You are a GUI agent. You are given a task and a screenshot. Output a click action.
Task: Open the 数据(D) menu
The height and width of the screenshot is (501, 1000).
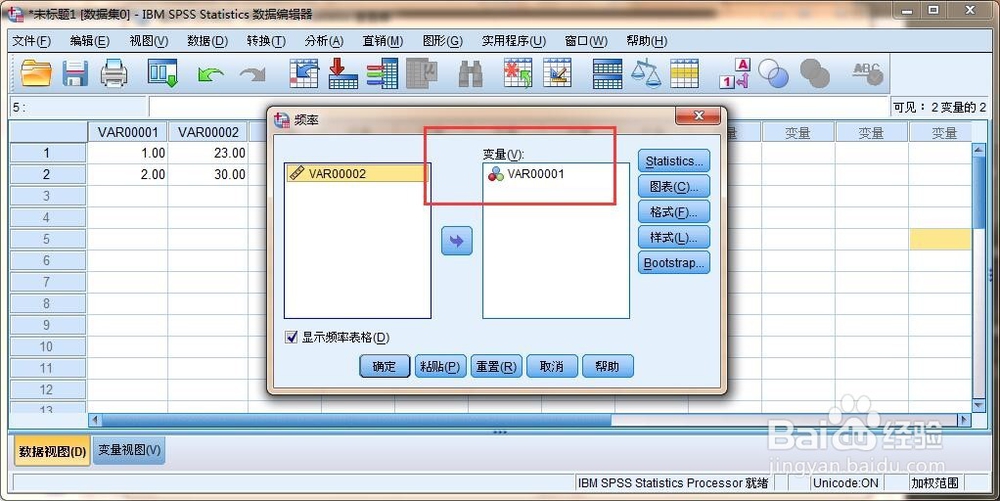click(x=207, y=41)
